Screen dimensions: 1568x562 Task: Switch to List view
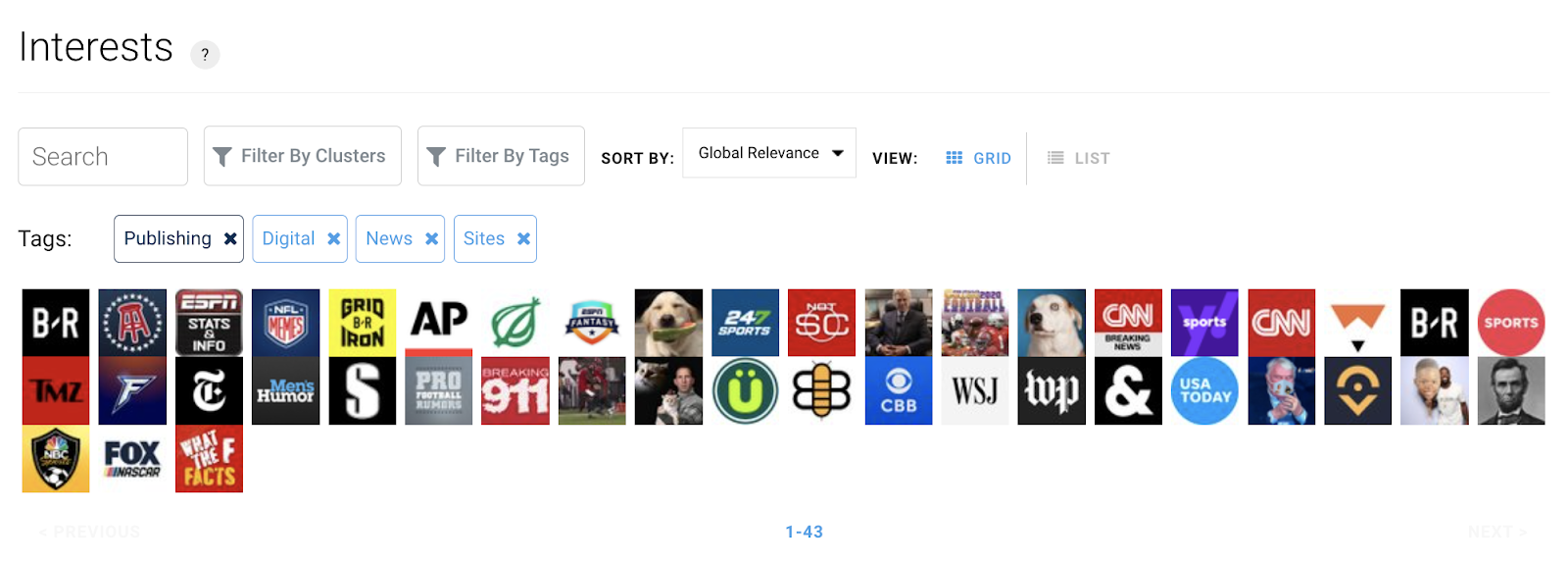1078,158
